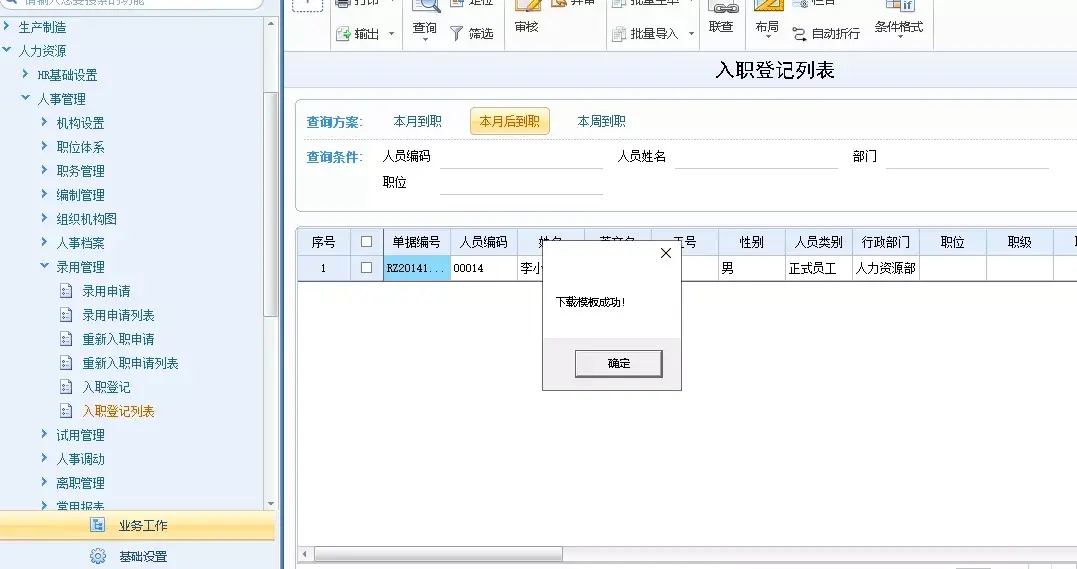Click into the 部门 query field

point(967,158)
